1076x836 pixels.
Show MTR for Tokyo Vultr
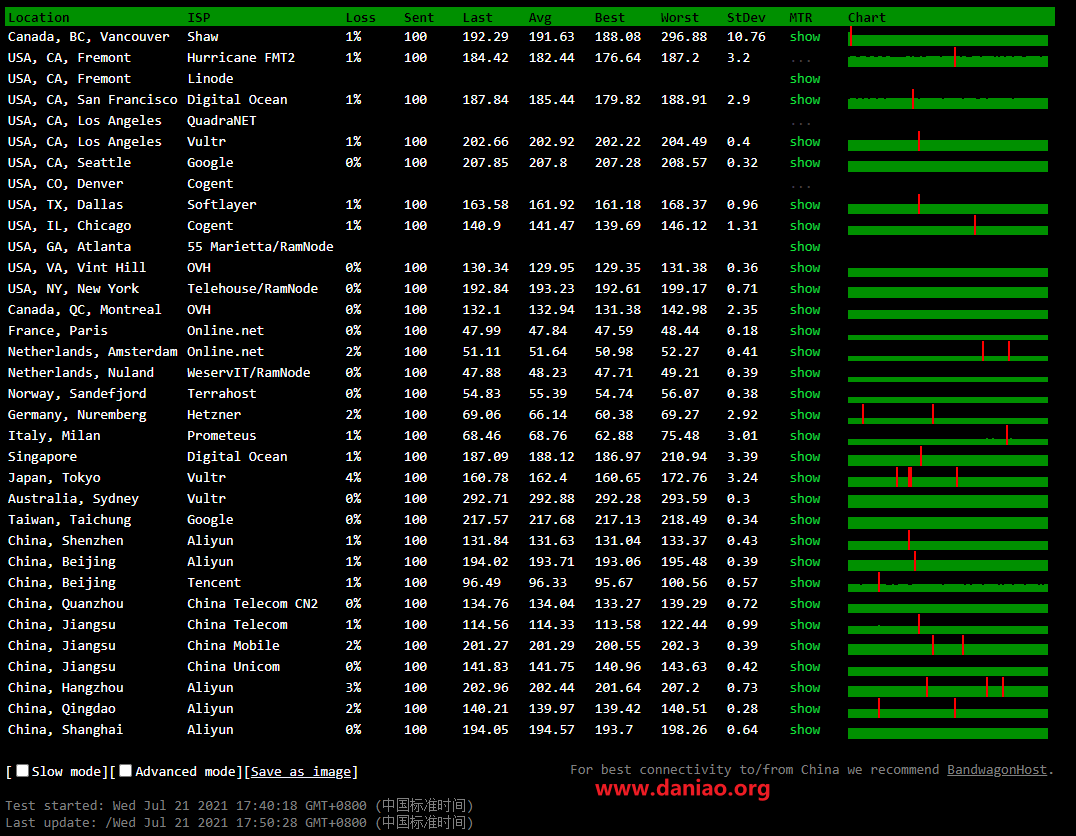click(805, 478)
